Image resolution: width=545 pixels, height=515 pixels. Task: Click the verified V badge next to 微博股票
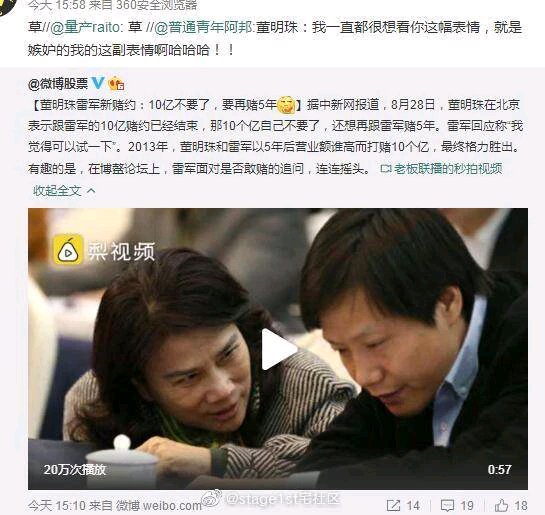click(98, 83)
